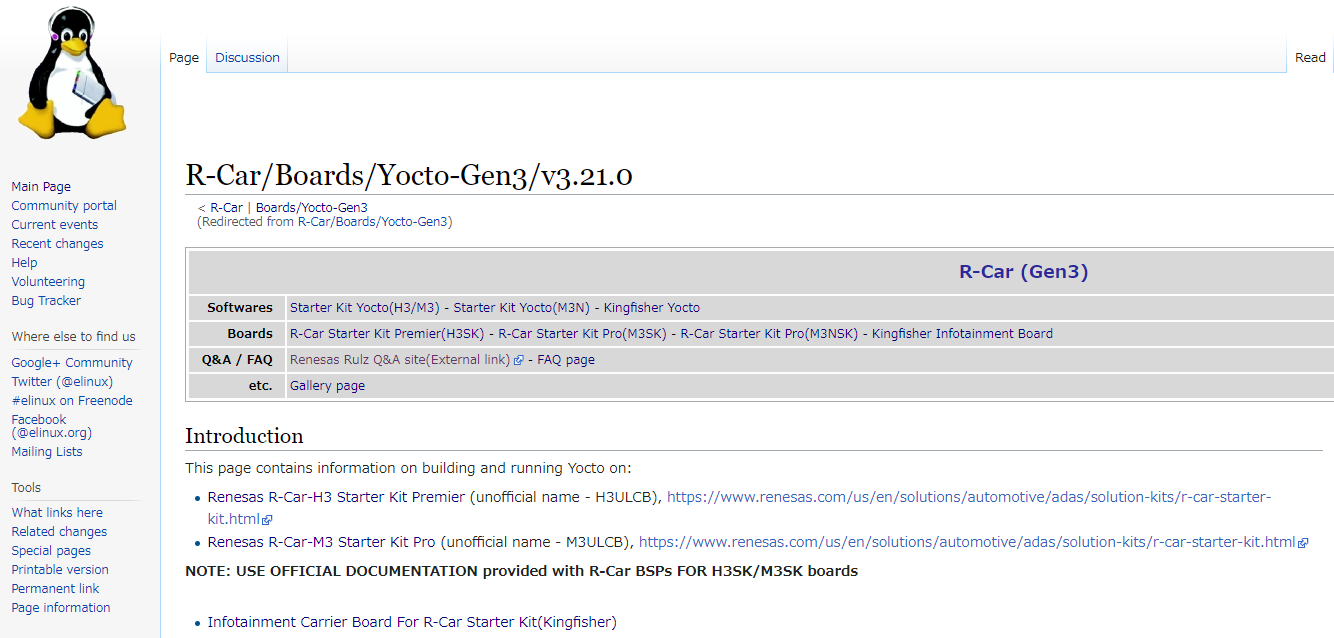Open Community portal link
This screenshot has height=638, width=1334.
pos(64,206)
